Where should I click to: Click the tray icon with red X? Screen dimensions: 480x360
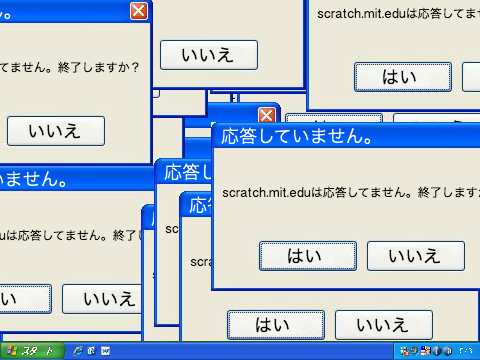pyautogui.click(x=404, y=351)
